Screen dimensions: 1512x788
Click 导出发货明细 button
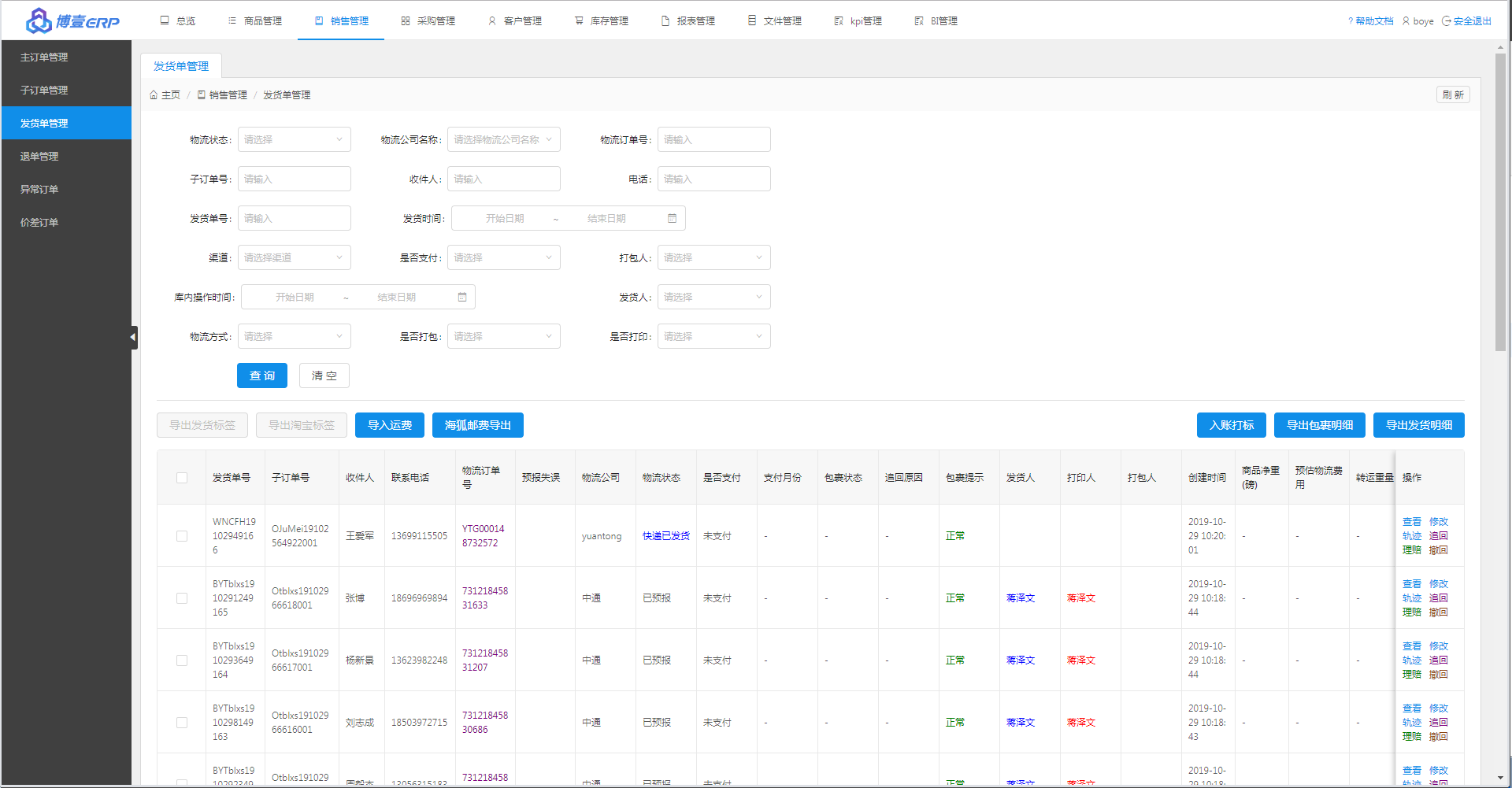[x=1419, y=425]
